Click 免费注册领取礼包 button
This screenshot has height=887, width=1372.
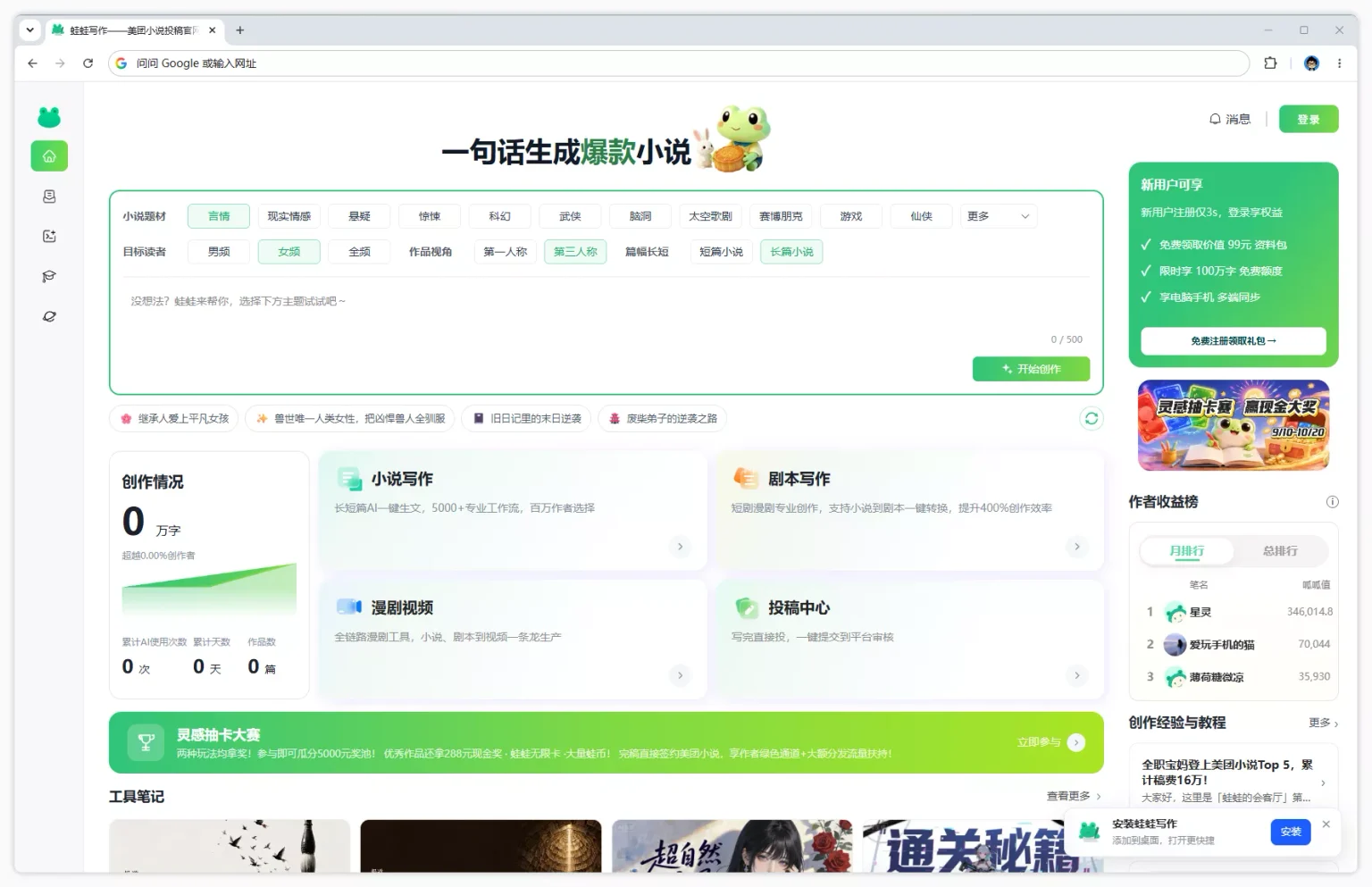1234,340
